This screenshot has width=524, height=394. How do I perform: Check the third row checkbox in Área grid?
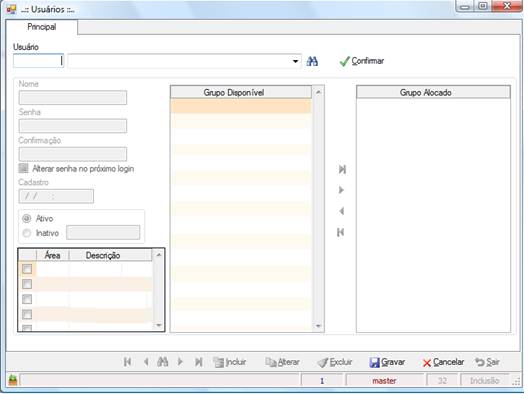pyautogui.click(x=27, y=299)
